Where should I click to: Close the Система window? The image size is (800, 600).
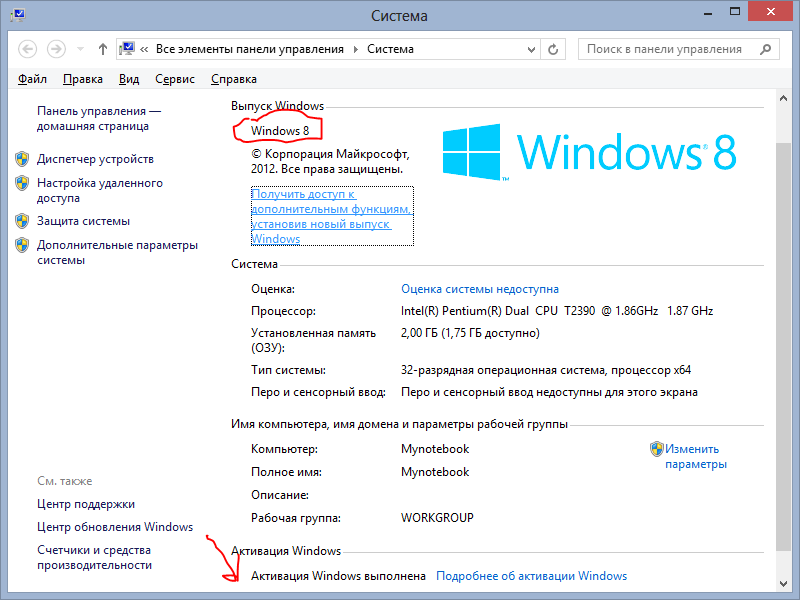771,12
